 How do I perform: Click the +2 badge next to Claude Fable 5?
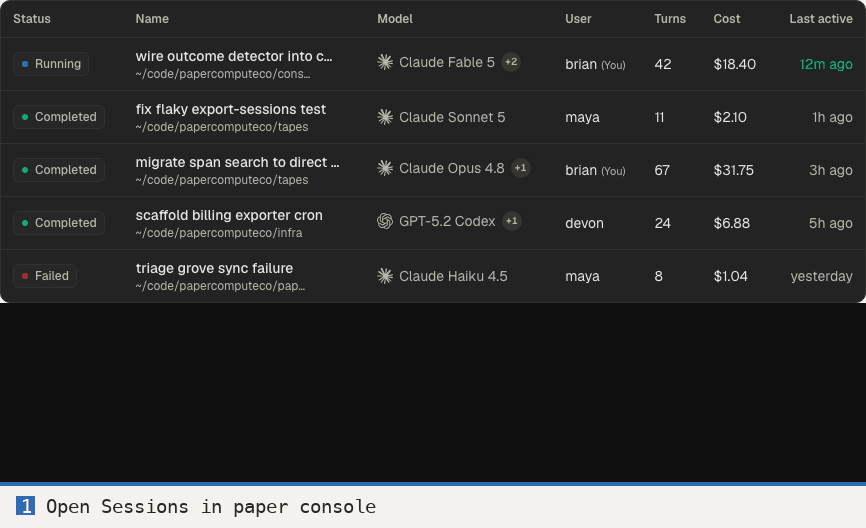511,62
